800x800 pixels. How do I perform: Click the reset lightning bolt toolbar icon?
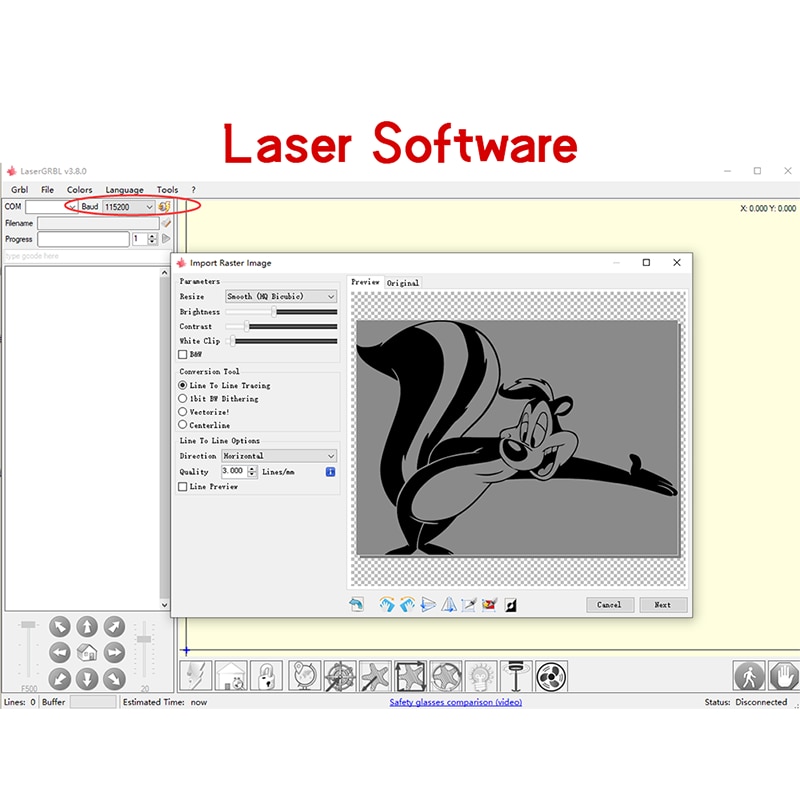point(195,676)
